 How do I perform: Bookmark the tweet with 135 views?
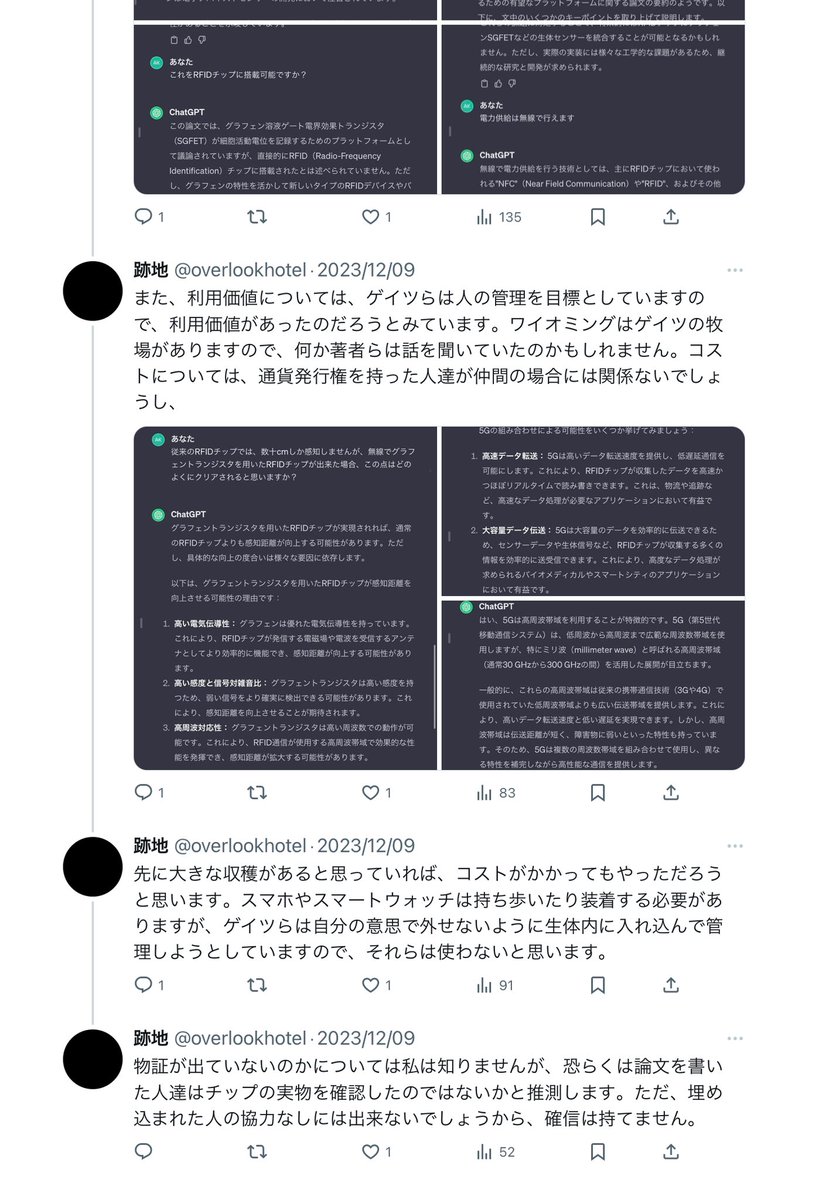[x=597, y=216]
